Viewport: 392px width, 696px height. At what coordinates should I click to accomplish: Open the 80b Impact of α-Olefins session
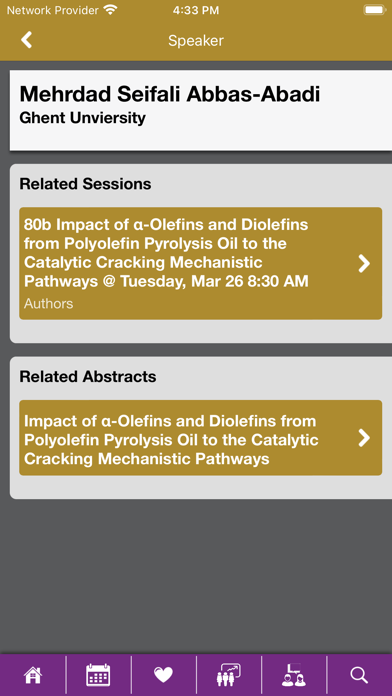[200, 263]
